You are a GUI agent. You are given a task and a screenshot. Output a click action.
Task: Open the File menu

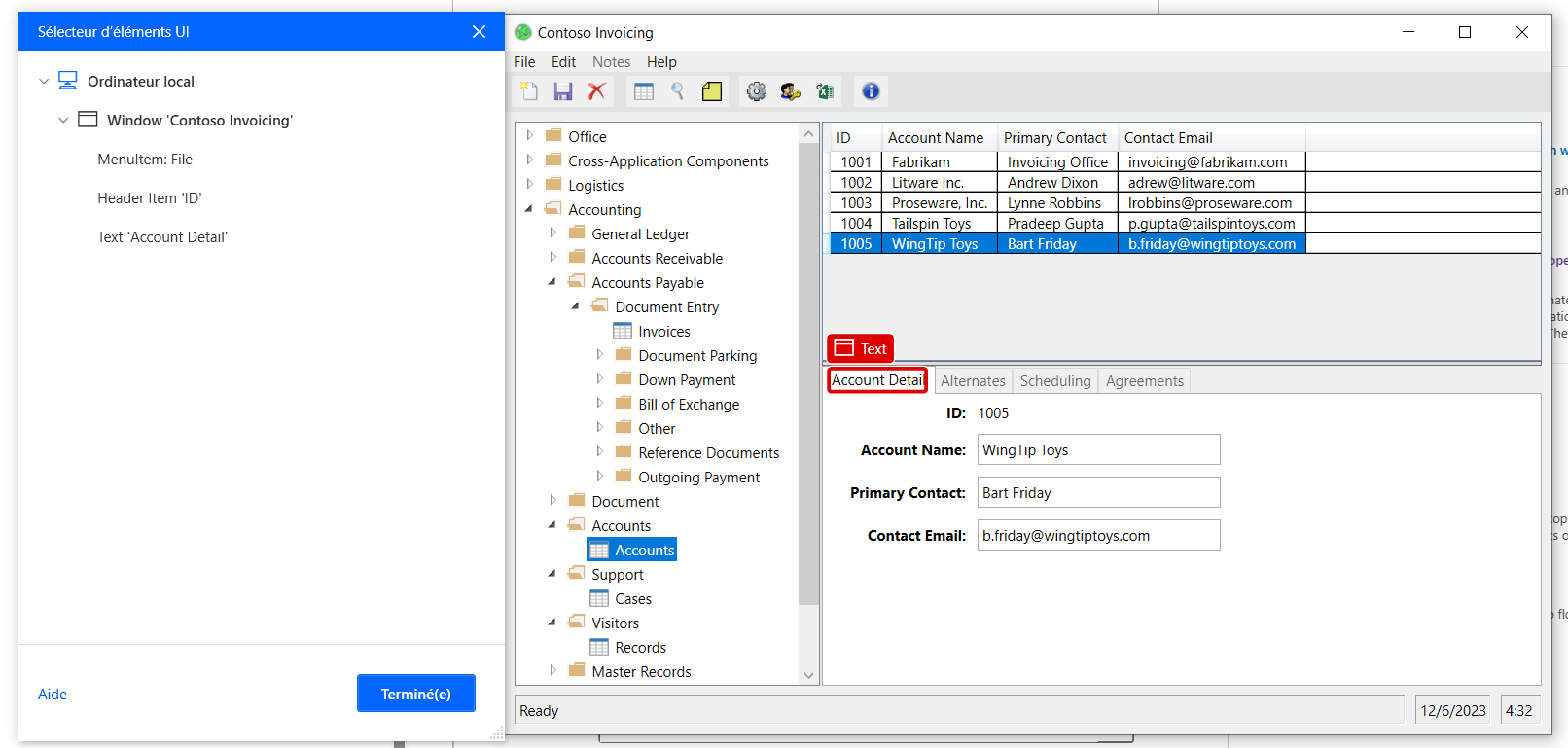tap(524, 62)
